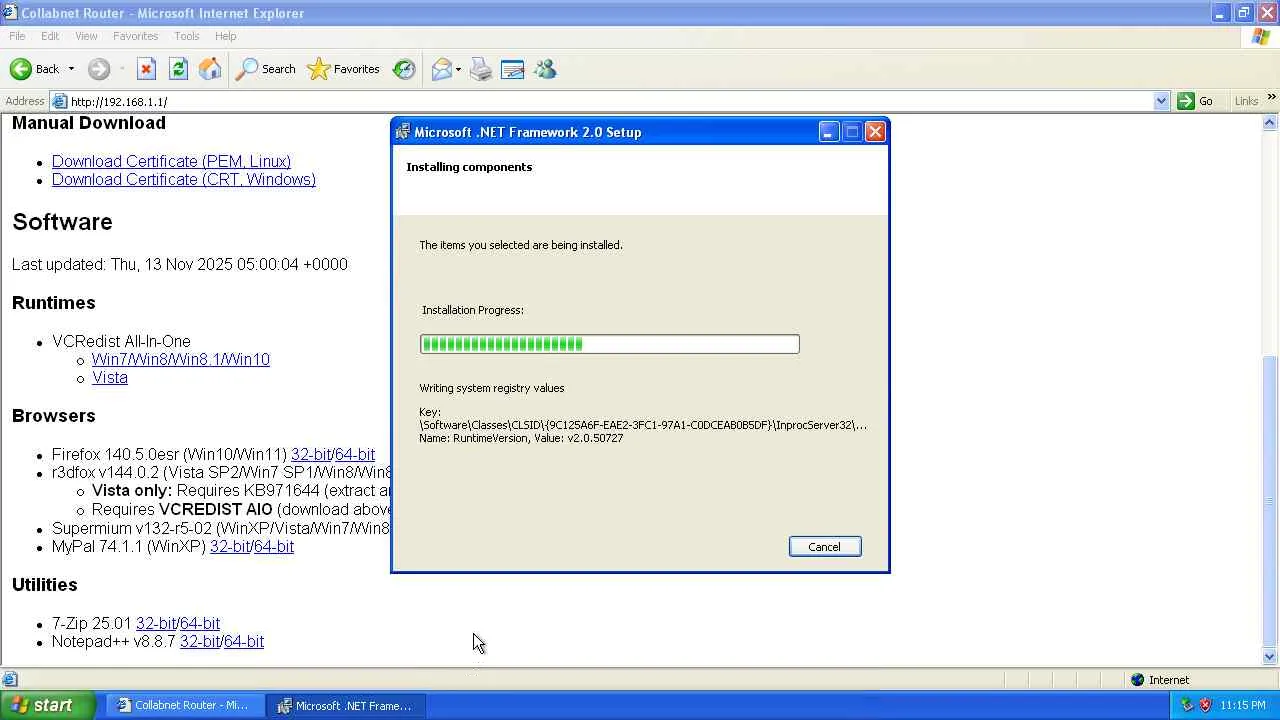Click the 11:15 PM system clock
The height and width of the screenshot is (720, 1280).
point(1243,705)
